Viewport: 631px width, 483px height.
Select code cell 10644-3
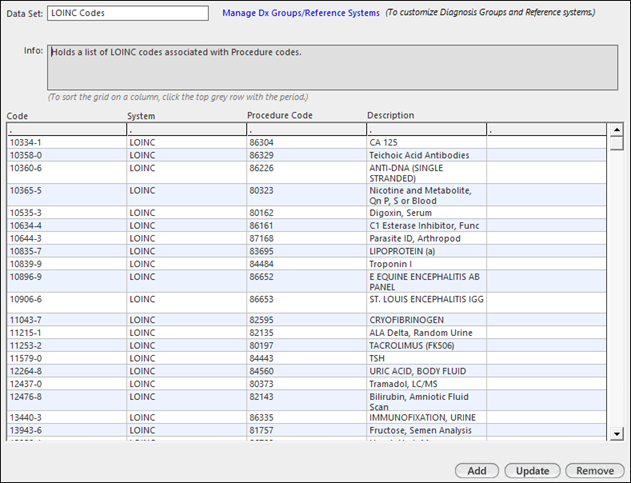(66, 238)
